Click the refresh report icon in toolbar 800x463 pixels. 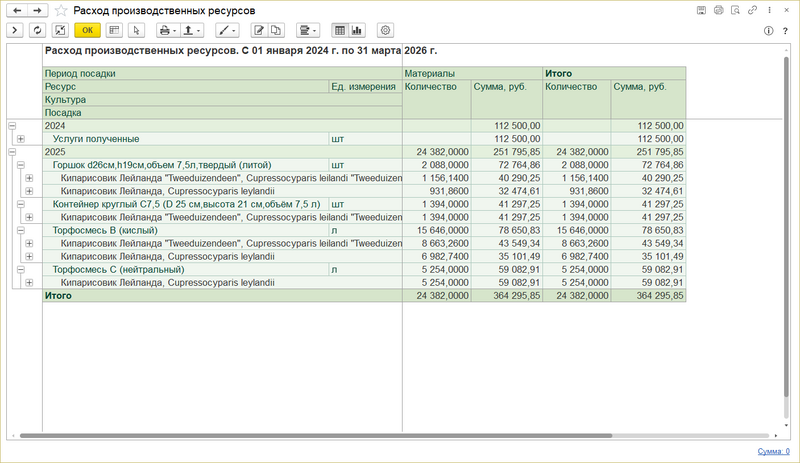tap(37, 30)
